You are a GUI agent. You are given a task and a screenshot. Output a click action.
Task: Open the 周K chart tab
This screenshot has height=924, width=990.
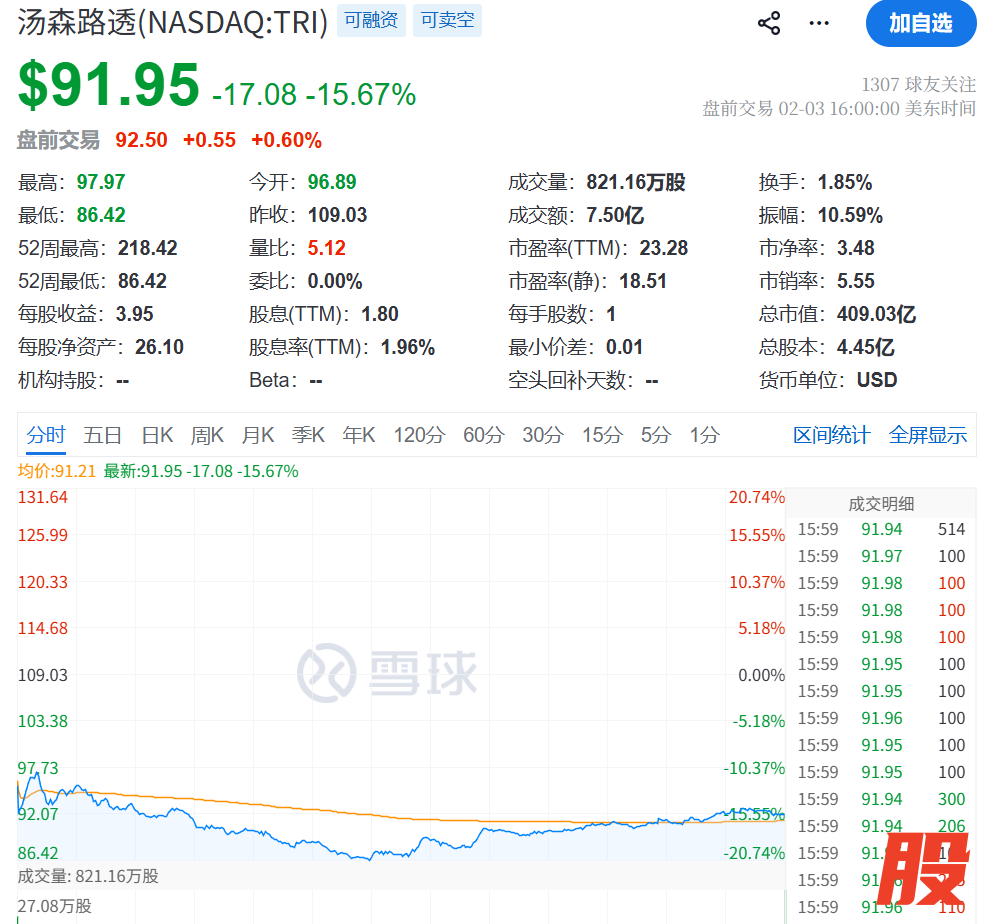pos(207,435)
